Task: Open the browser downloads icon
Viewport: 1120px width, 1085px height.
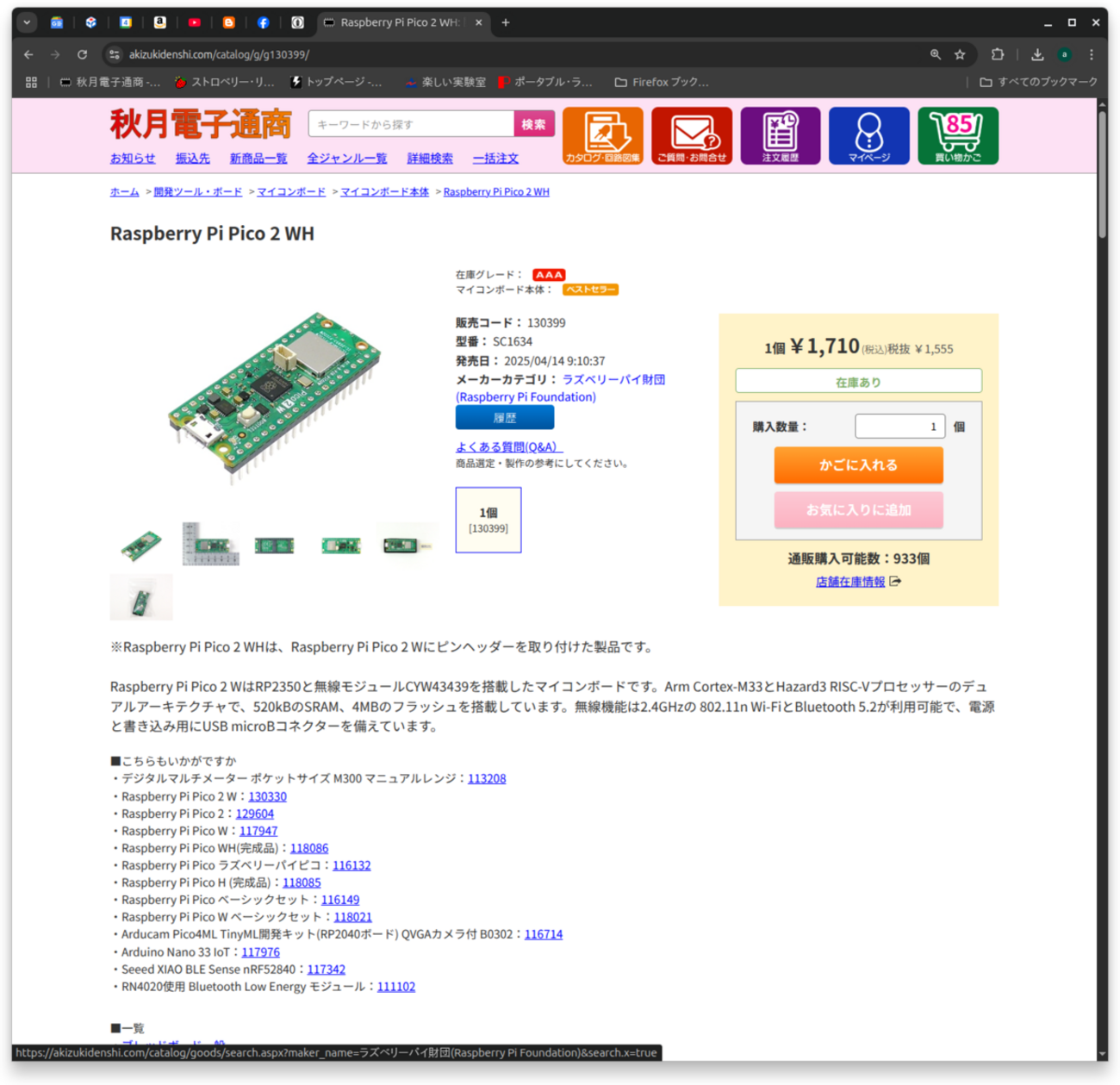Action: click(1037, 54)
